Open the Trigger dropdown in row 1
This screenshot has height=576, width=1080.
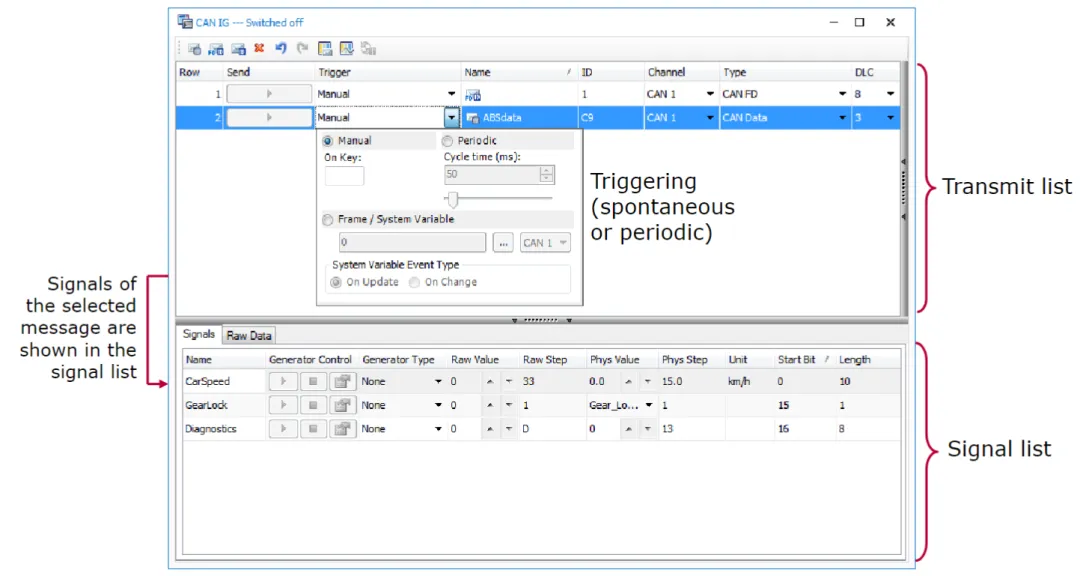[451, 94]
